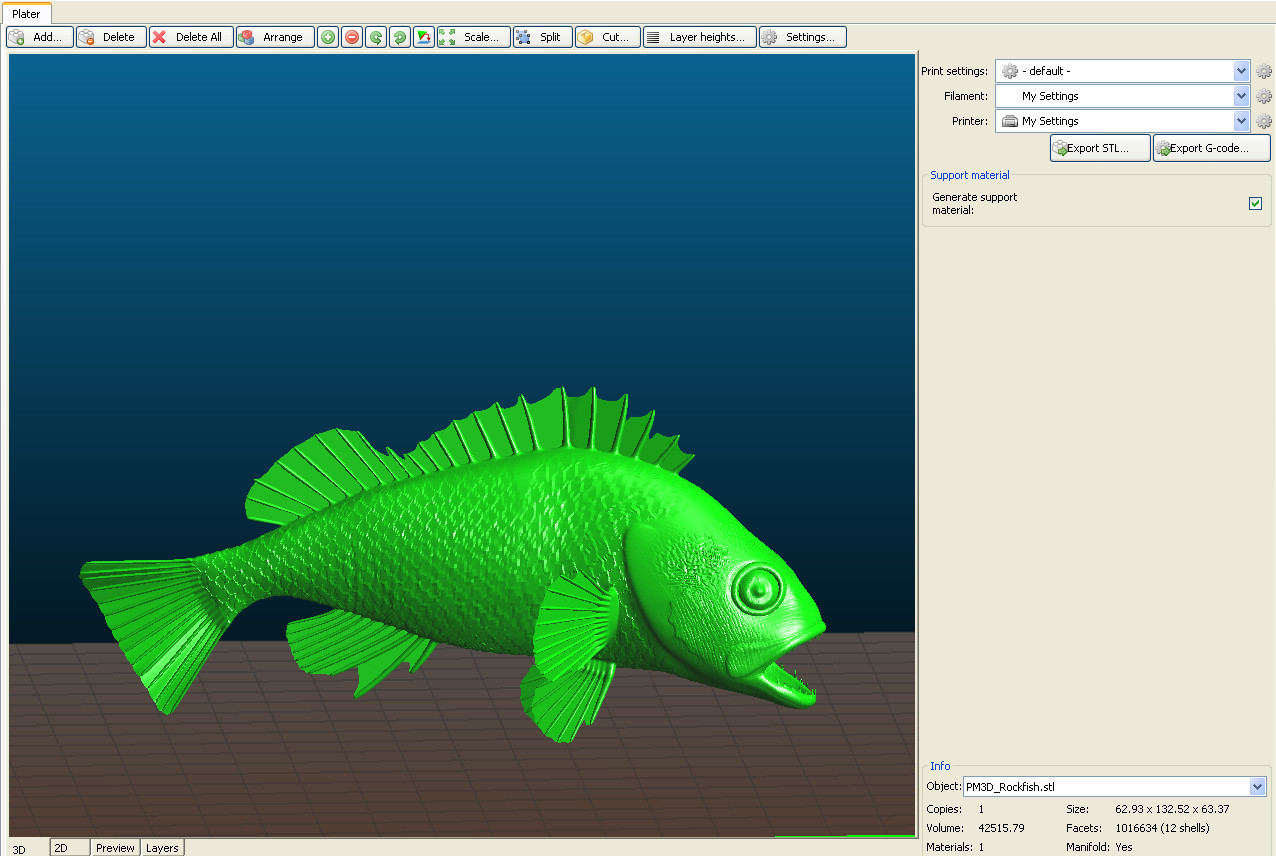
Task: Select the Layers tab
Action: click(162, 847)
